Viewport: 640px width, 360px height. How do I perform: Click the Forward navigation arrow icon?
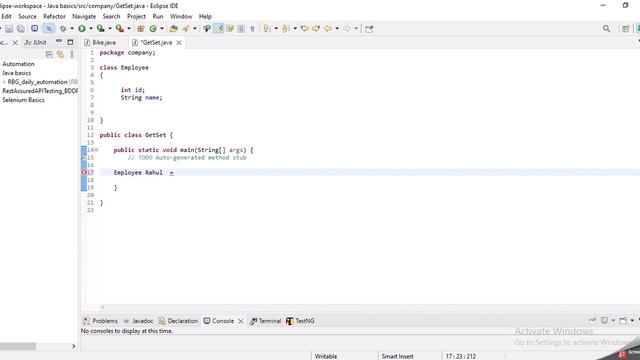[347, 29]
